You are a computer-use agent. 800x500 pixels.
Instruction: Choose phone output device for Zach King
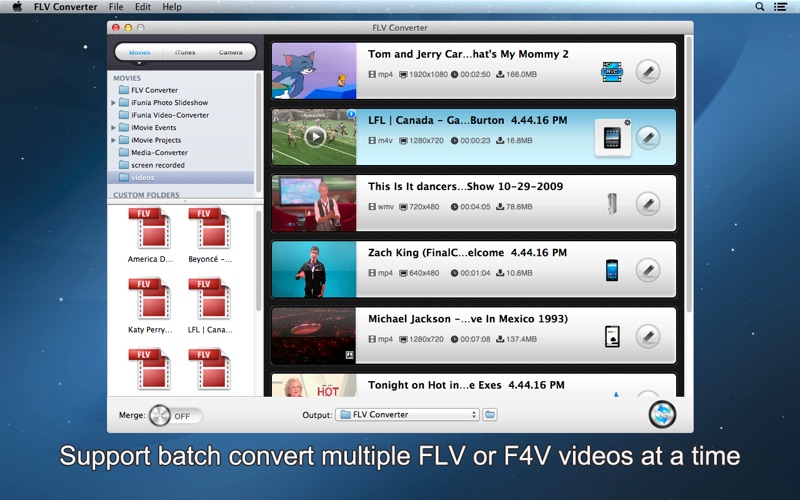[x=612, y=270]
